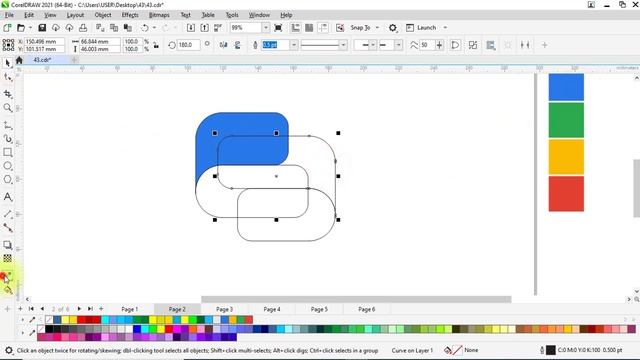The image size is (640, 360).
Task: Select the Parallel Dimension tool
Action: click(x=7, y=214)
